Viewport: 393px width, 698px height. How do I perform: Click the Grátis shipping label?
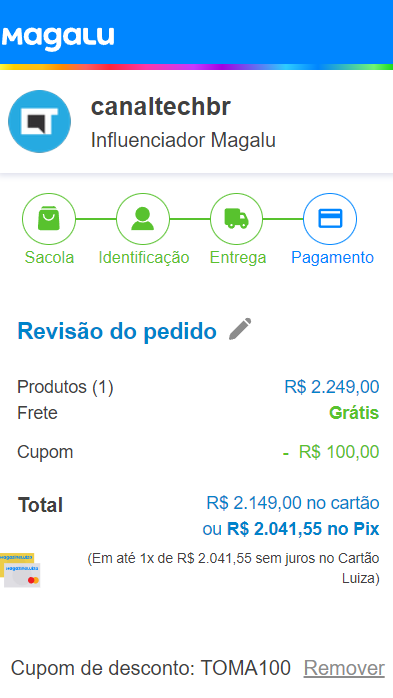(x=354, y=413)
